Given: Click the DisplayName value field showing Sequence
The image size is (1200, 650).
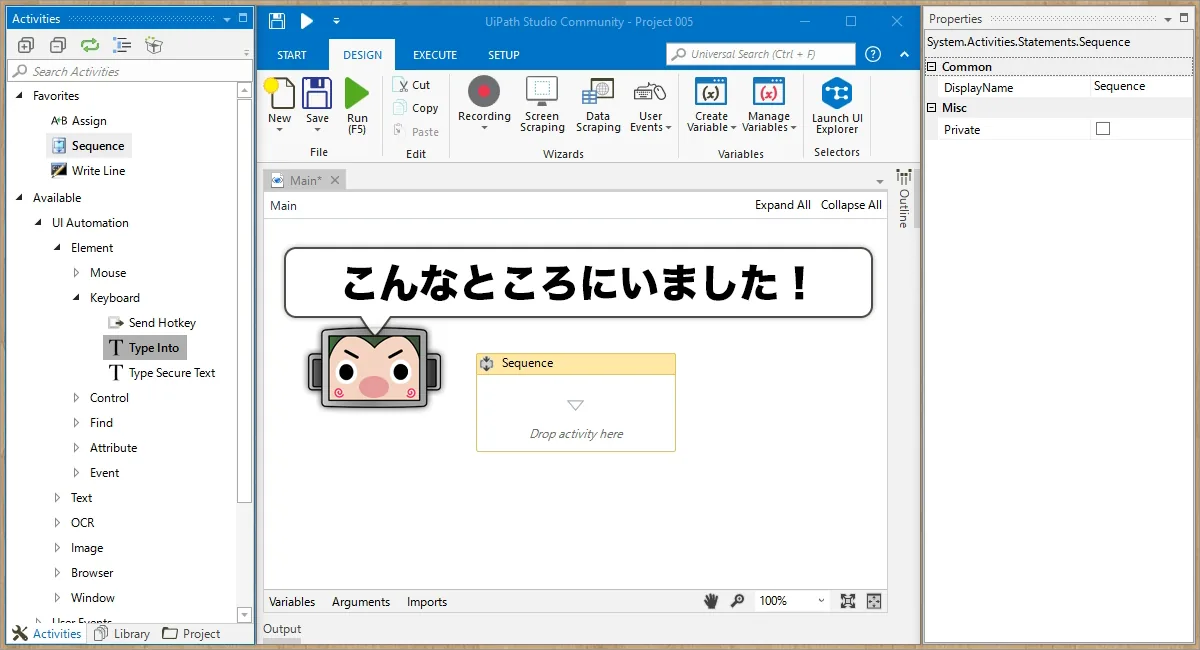Looking at the screenshot, I should tap(1141, 87).
